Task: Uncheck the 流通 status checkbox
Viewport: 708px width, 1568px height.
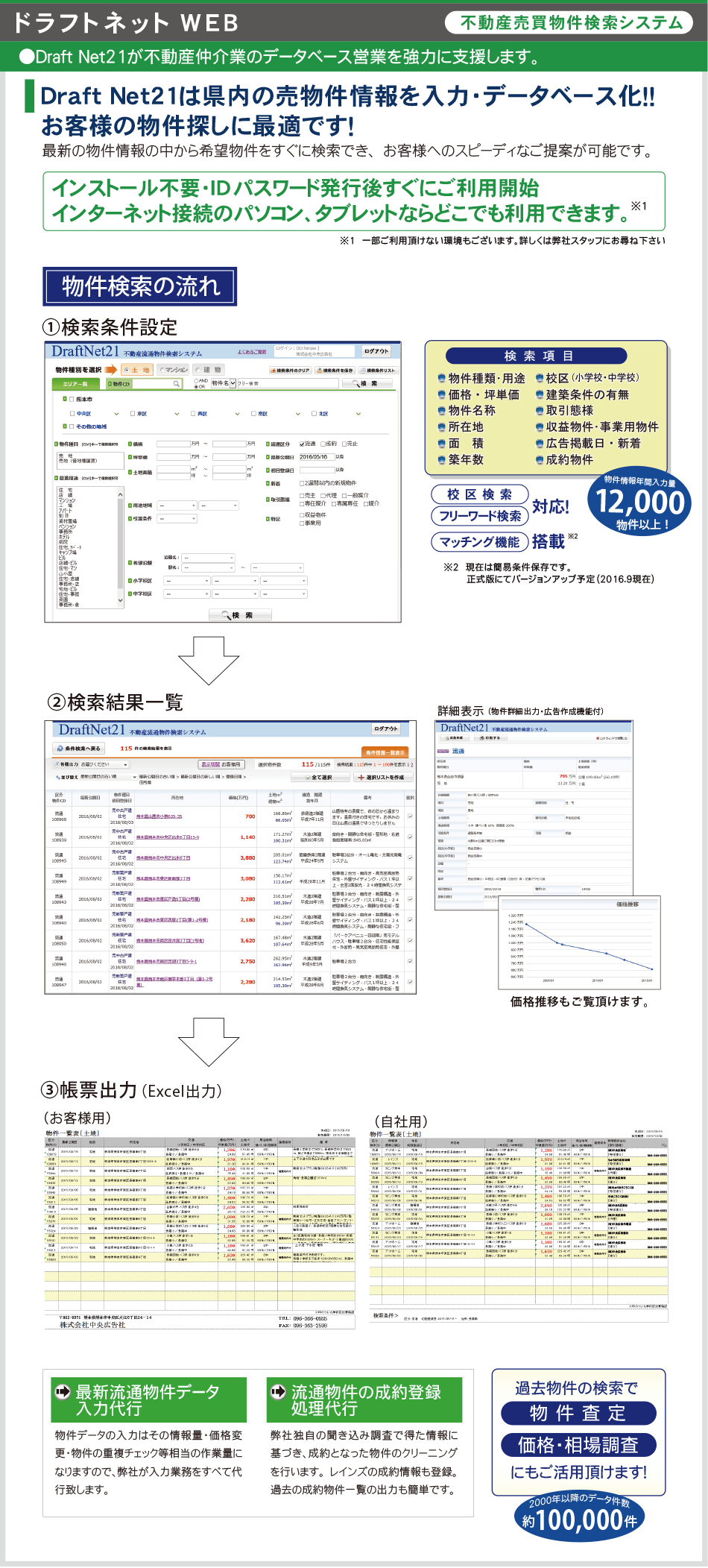Action: tap(302, 444)
